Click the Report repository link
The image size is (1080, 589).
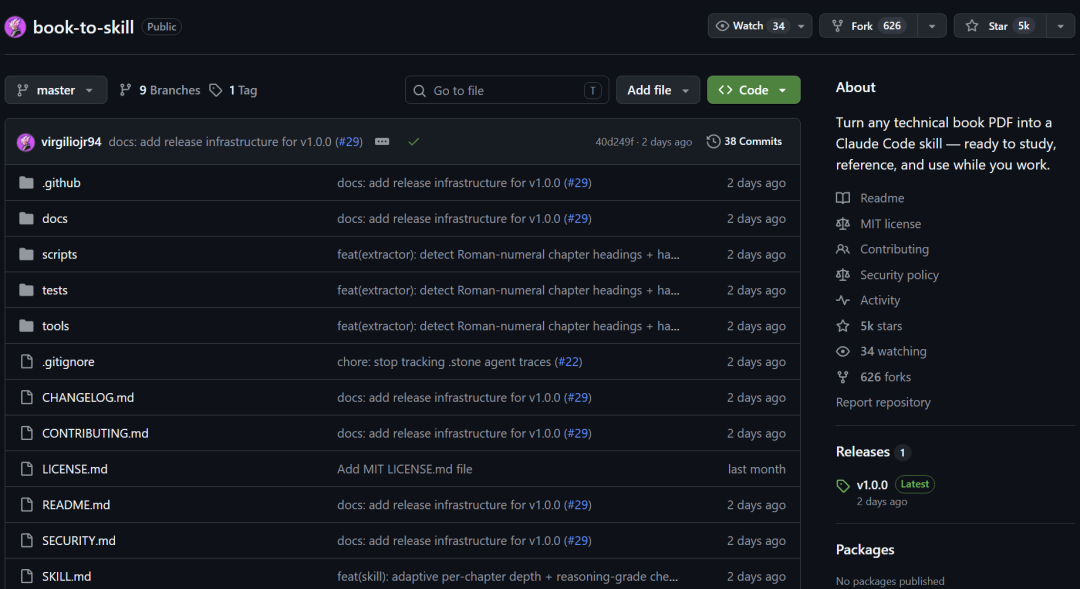(x=883, y=402)
